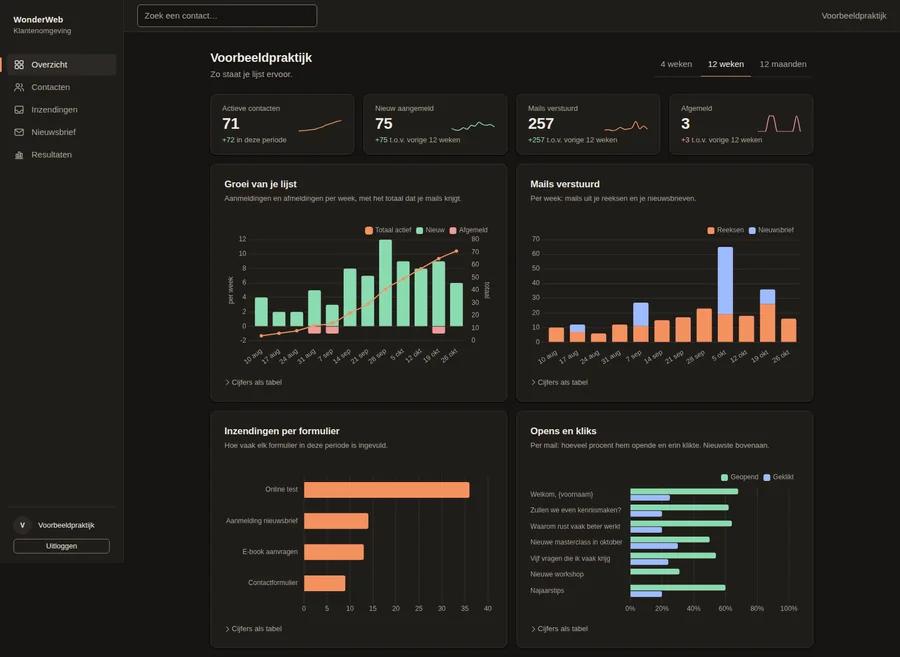Toggle the Afgemeld legend item in Groei chart

point(468,230)
